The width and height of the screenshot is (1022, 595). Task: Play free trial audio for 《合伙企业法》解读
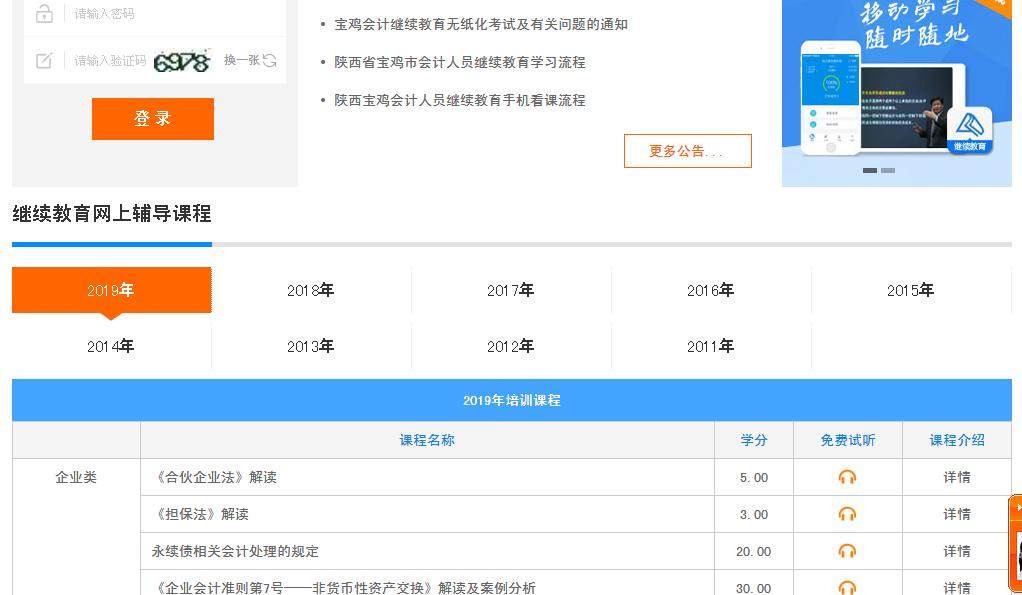coord(847,477)
